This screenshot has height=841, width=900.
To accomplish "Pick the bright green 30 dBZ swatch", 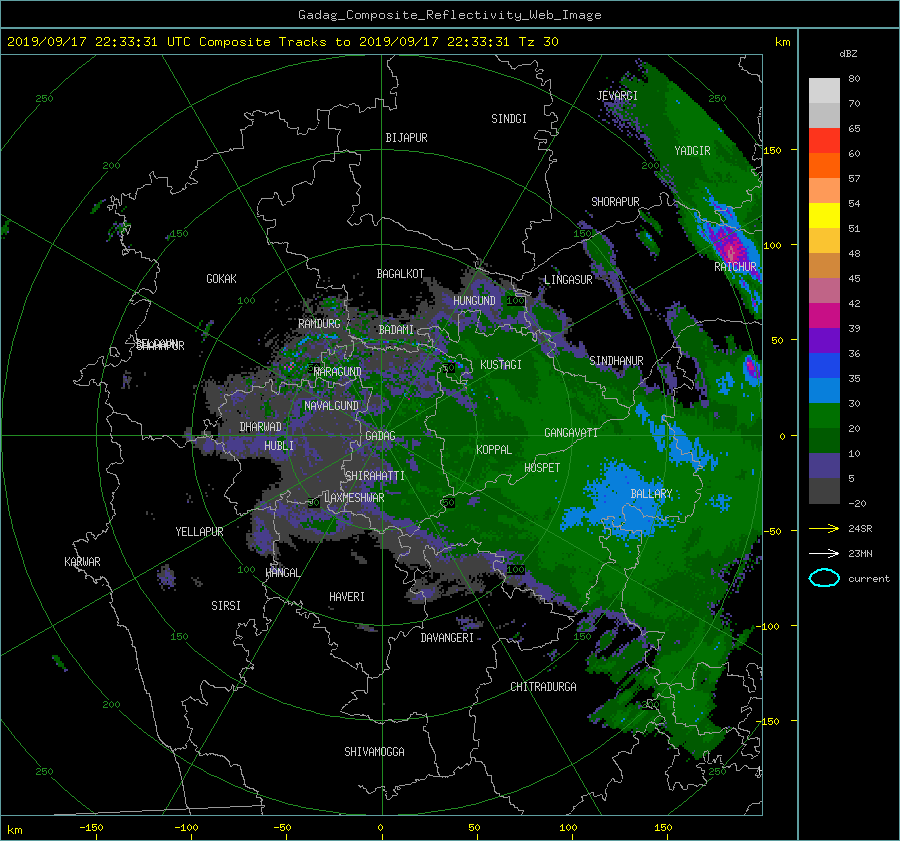I will point(824,415).
